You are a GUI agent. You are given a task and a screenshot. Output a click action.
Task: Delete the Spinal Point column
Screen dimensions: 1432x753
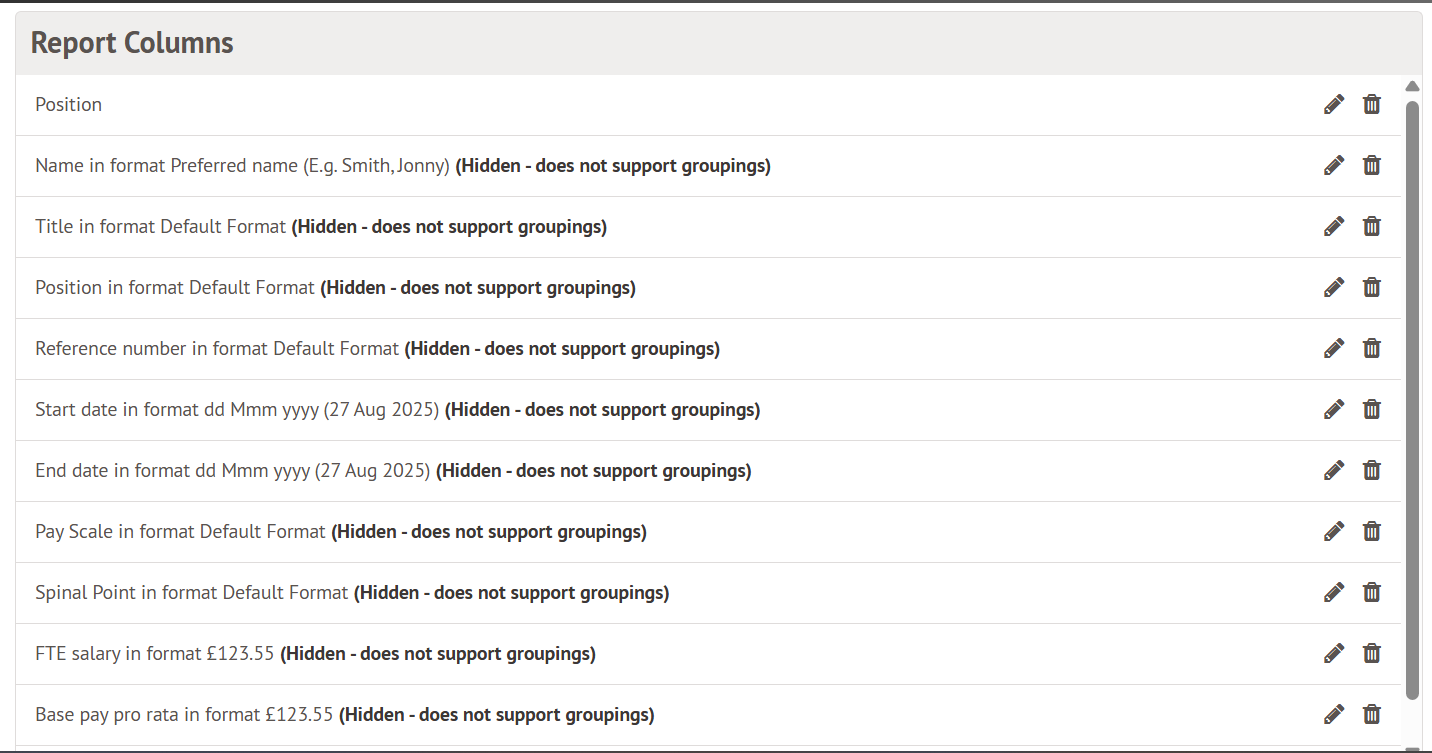point(1372,592)
